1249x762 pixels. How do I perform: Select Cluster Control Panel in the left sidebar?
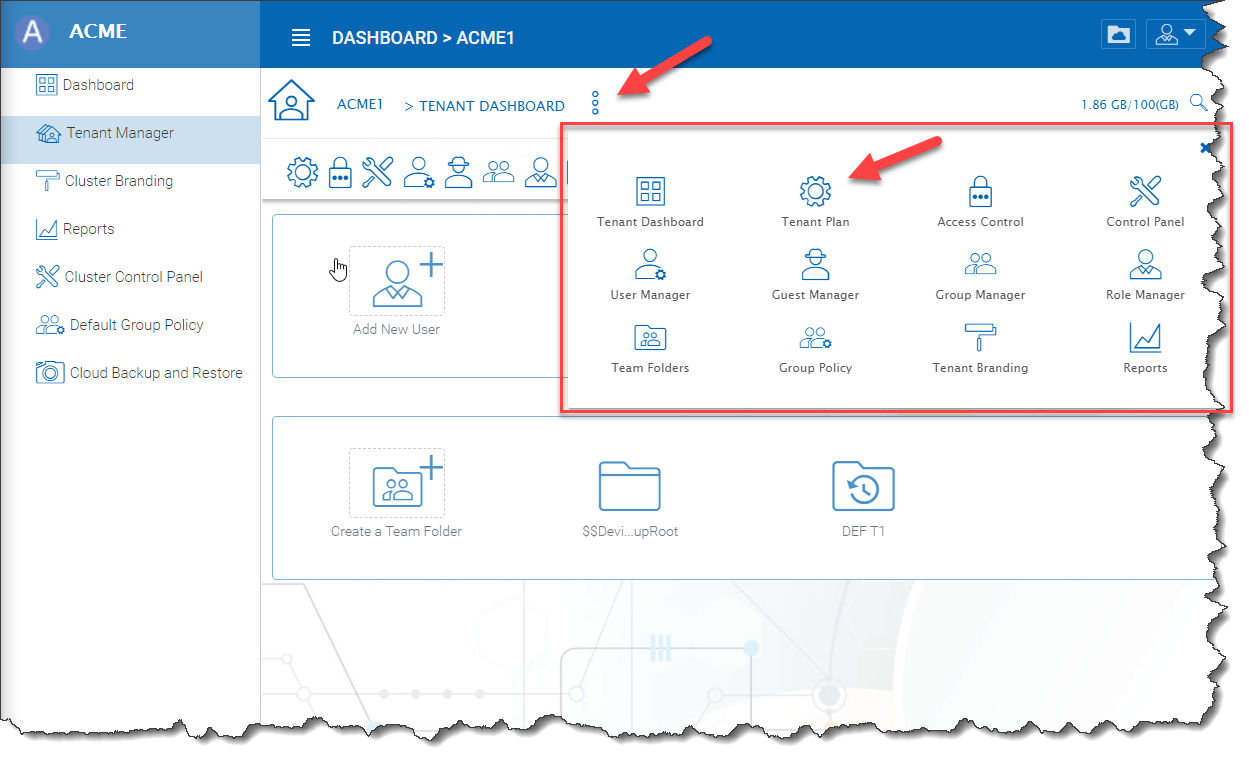pyautogui.click(x=130, y=277)
